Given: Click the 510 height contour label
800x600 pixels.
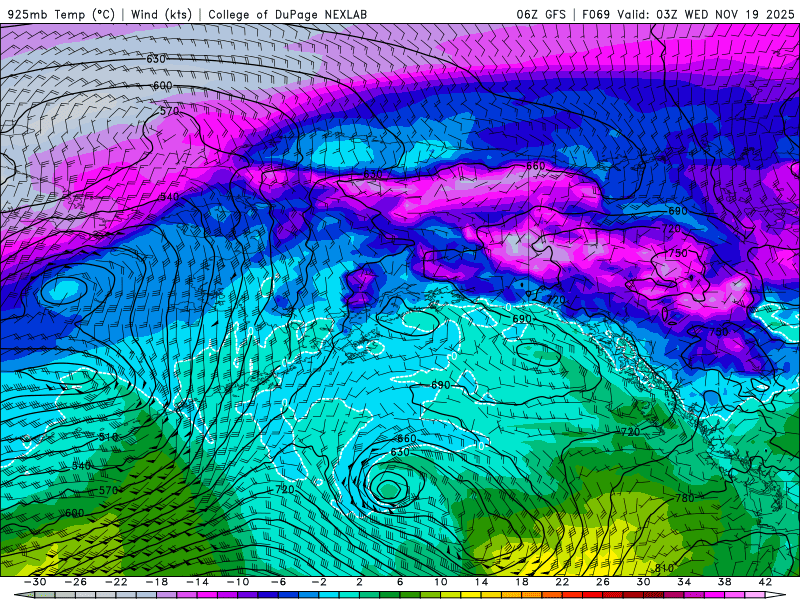Looking at the screenshot, I should point(108,437).
